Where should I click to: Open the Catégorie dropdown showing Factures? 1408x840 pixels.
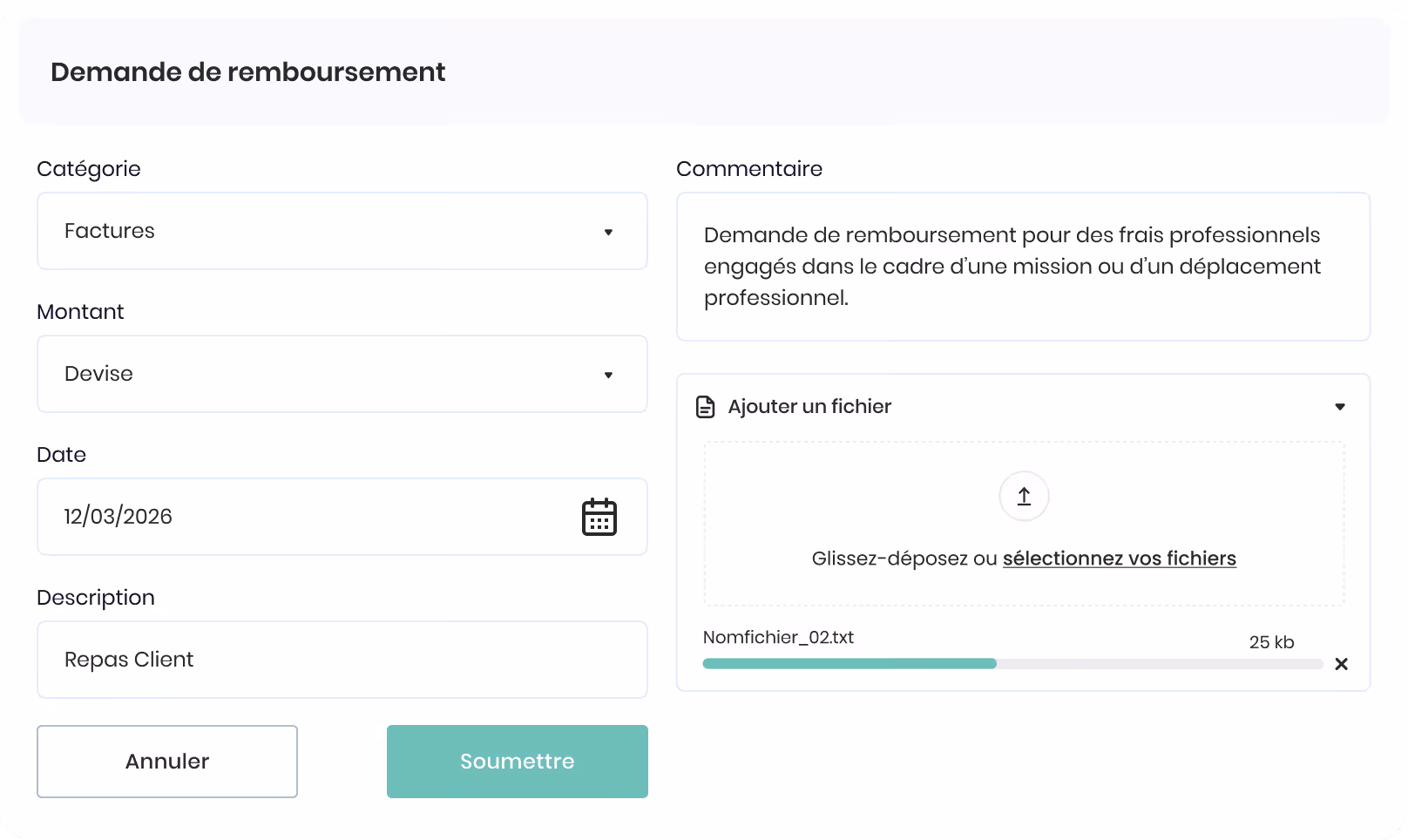point(342,231)
